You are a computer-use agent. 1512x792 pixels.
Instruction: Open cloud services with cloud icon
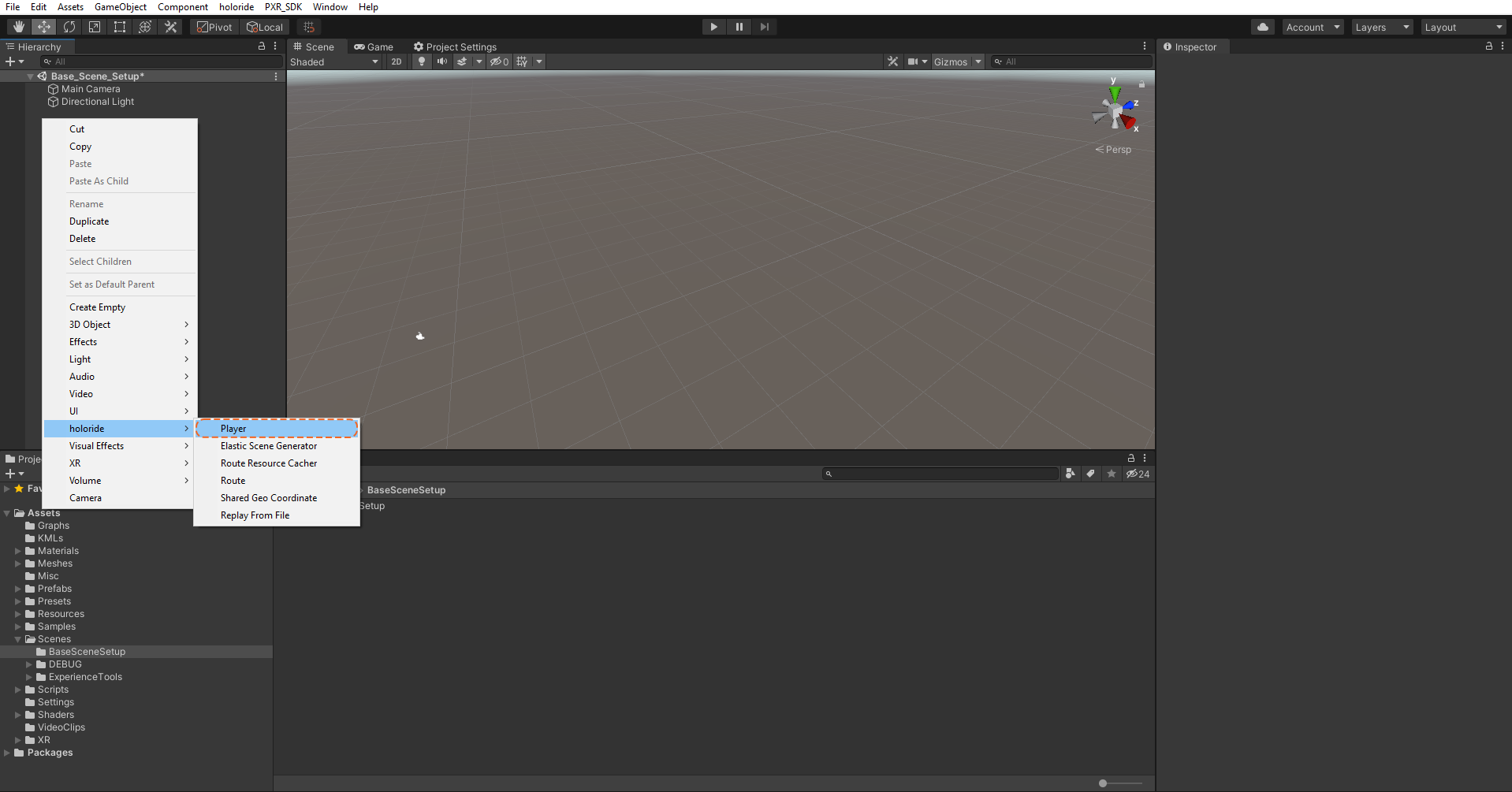[1263, 27]
